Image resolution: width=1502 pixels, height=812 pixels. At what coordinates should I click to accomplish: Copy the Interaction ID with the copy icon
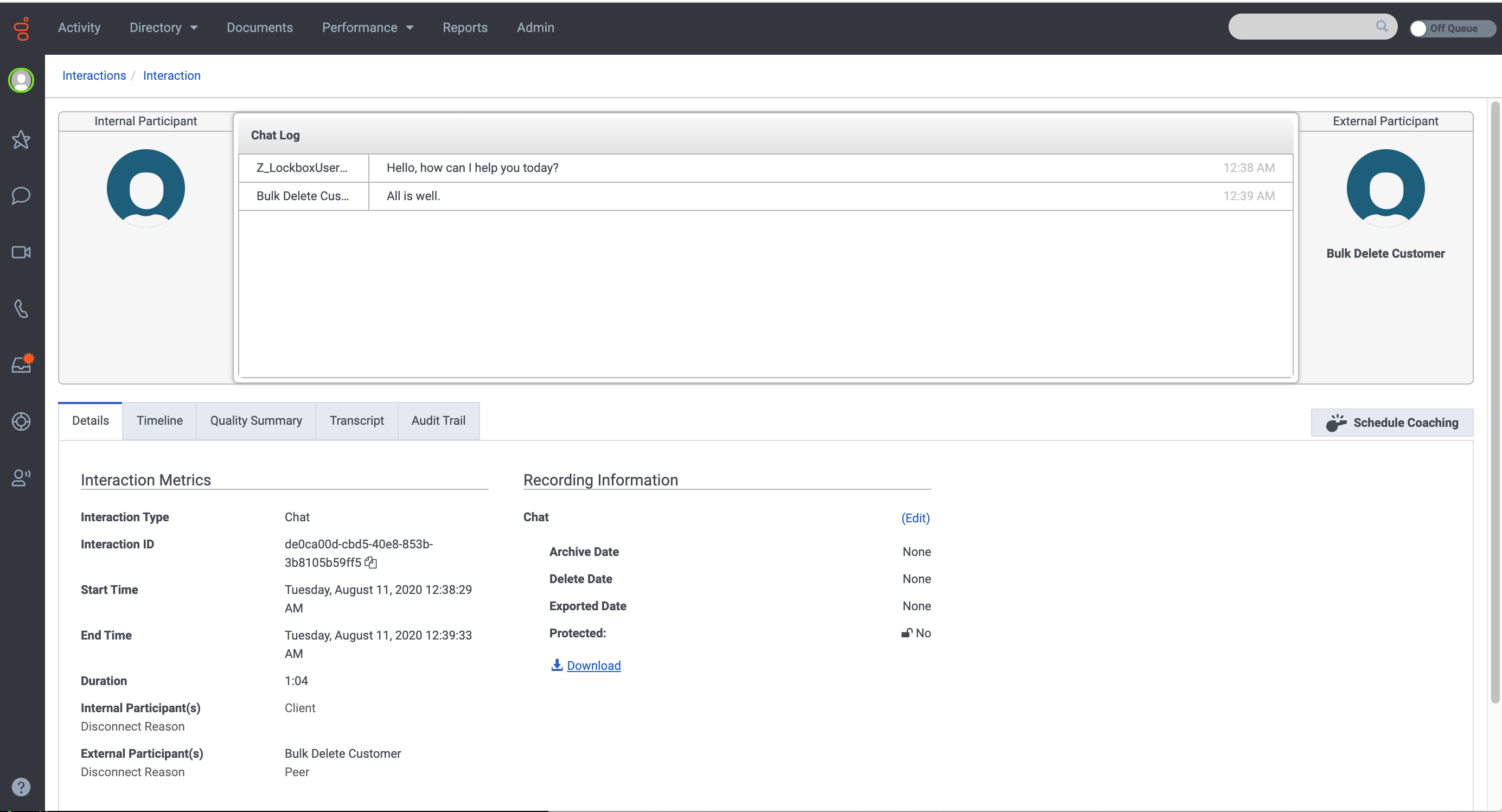click(371, 562)
